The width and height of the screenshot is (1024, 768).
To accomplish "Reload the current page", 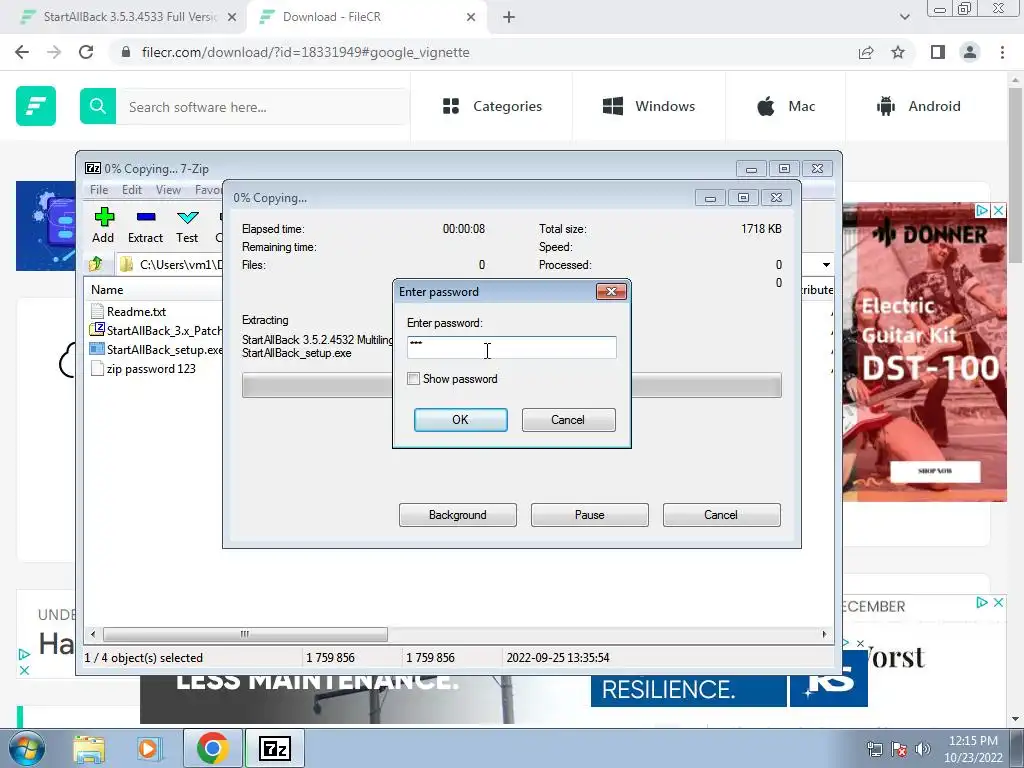I will (86, 52).
